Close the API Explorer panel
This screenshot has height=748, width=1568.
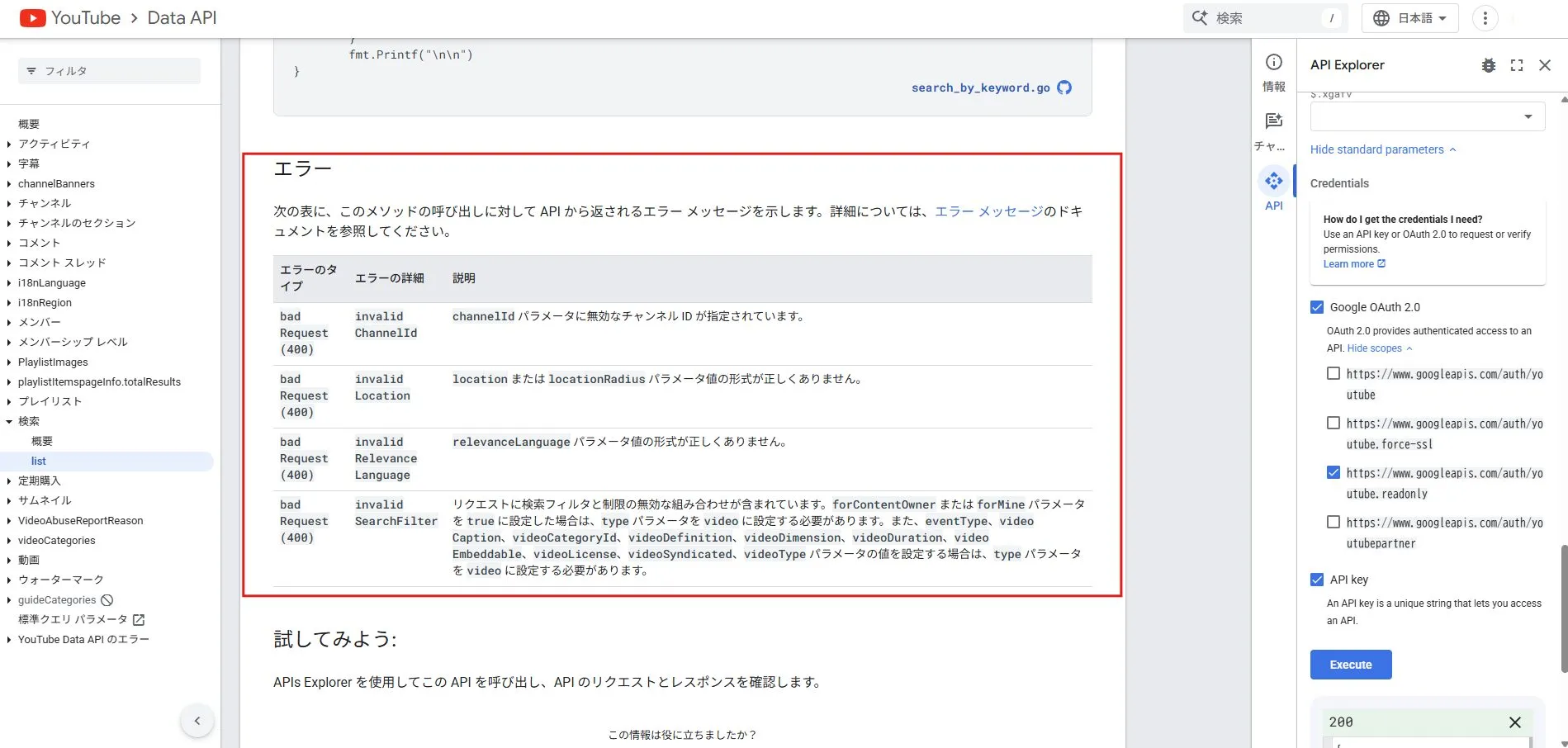1545,65
